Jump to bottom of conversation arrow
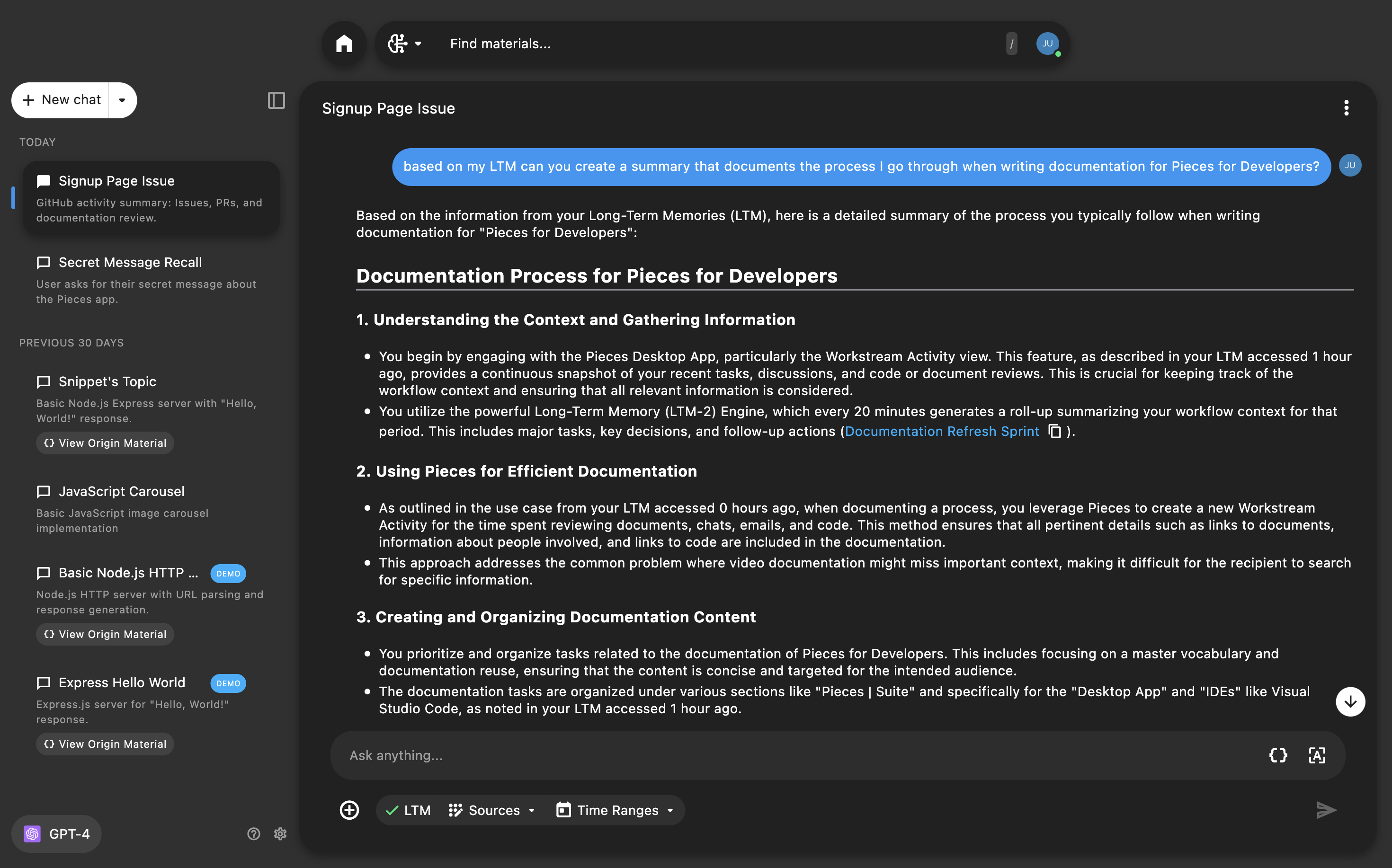Image resolution: width=1392 pixels, height=868 pixels. click(1350, 701)
